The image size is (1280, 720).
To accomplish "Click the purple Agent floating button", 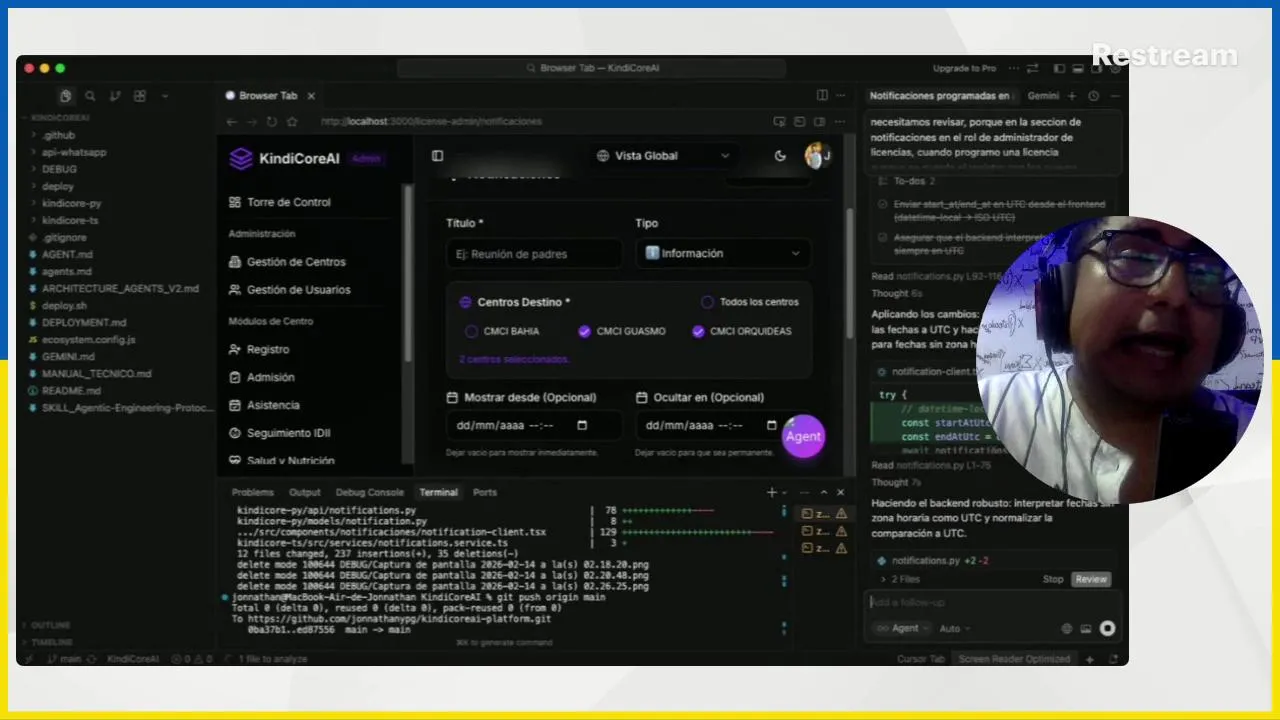I will [x=803, y=436].
